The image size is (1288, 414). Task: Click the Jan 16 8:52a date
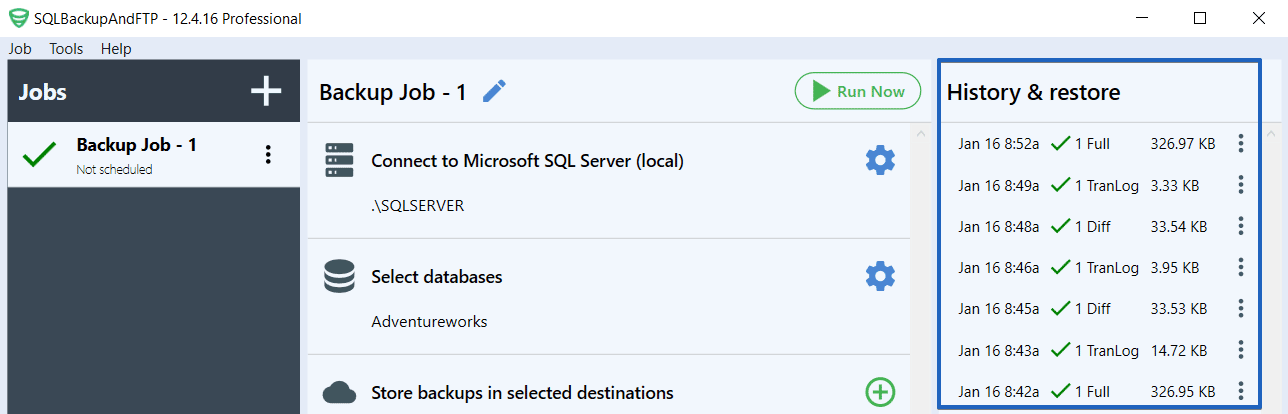coord(998,143)
